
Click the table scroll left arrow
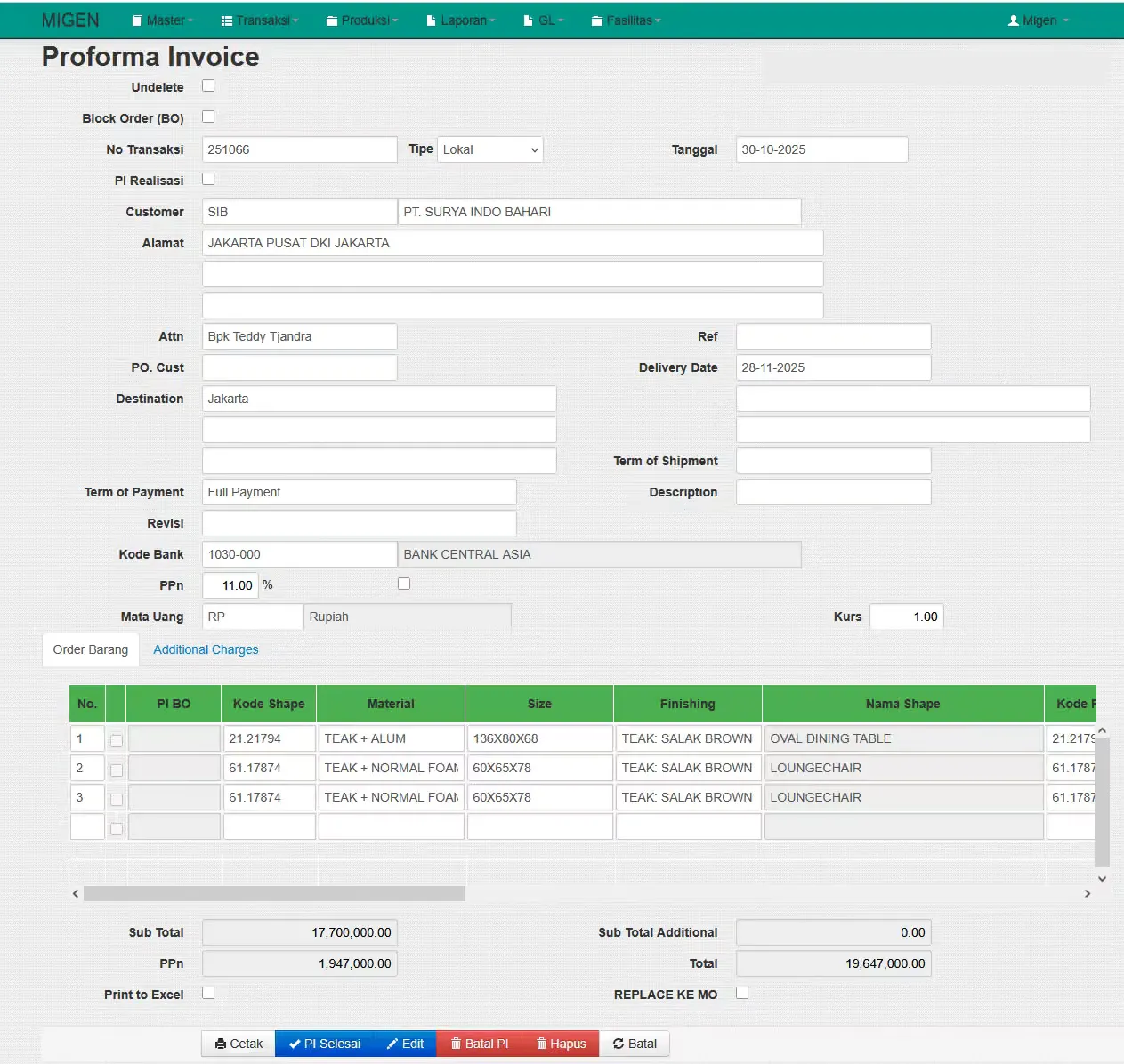click(76, 893)
